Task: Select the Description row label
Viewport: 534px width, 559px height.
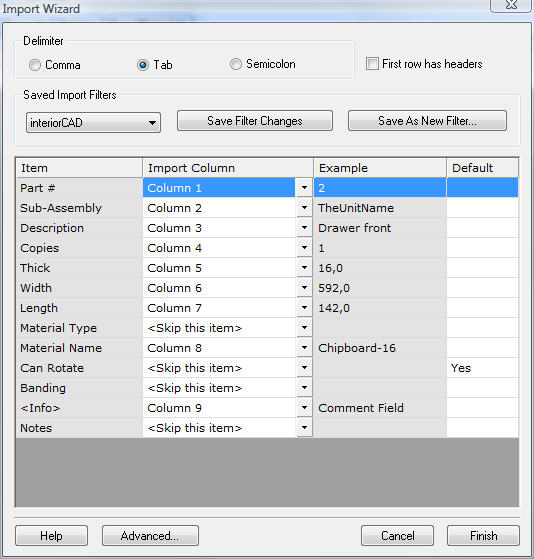Action: point(79,227)
